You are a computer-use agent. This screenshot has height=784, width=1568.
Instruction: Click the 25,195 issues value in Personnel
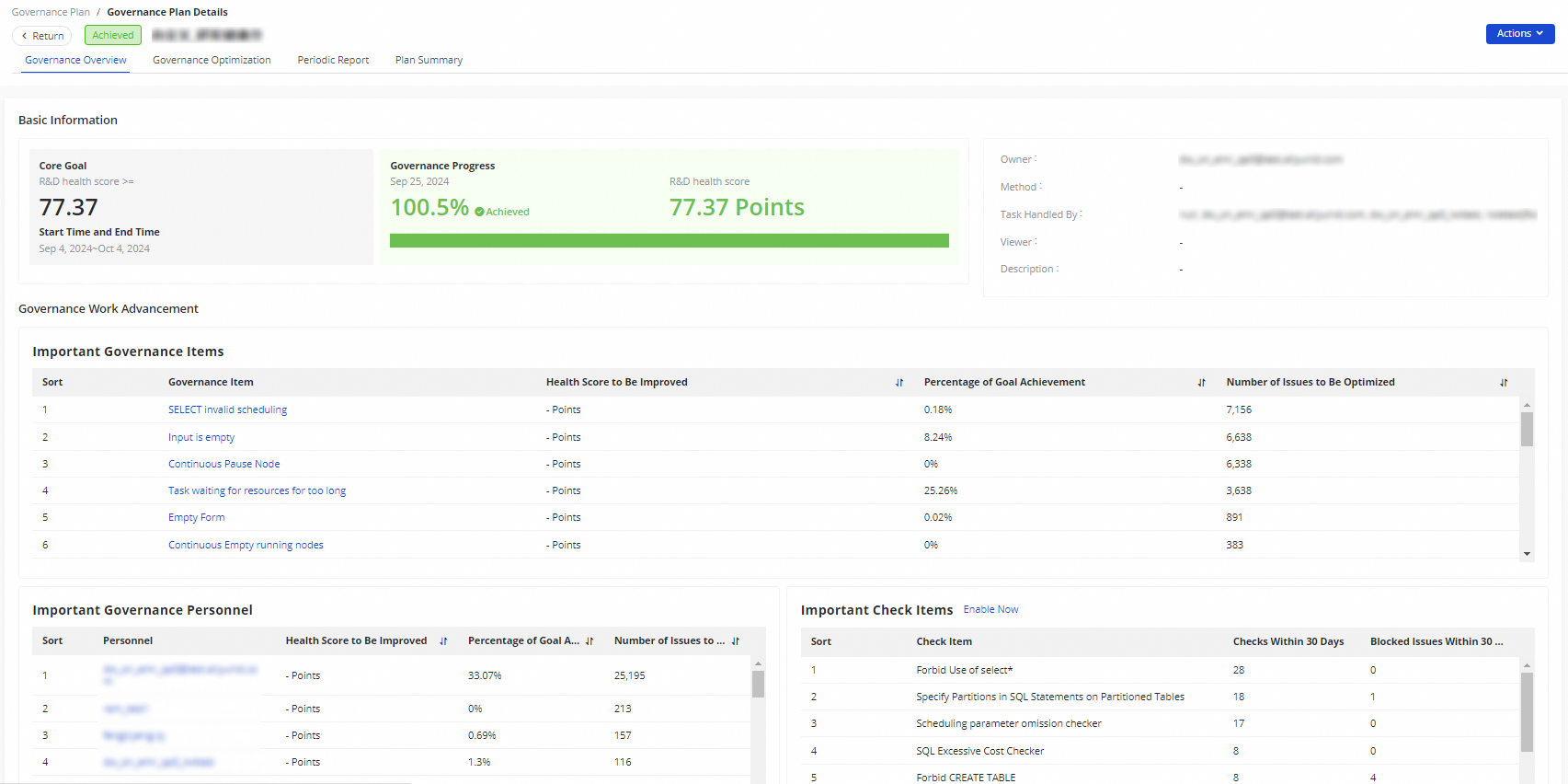pos(630,675)
